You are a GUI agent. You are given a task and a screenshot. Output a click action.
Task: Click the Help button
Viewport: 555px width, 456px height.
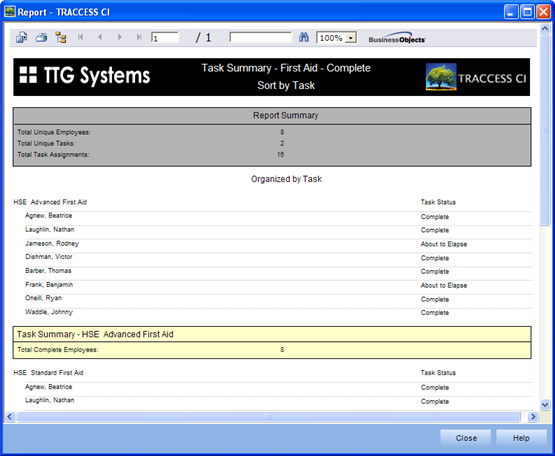point(521,438)
